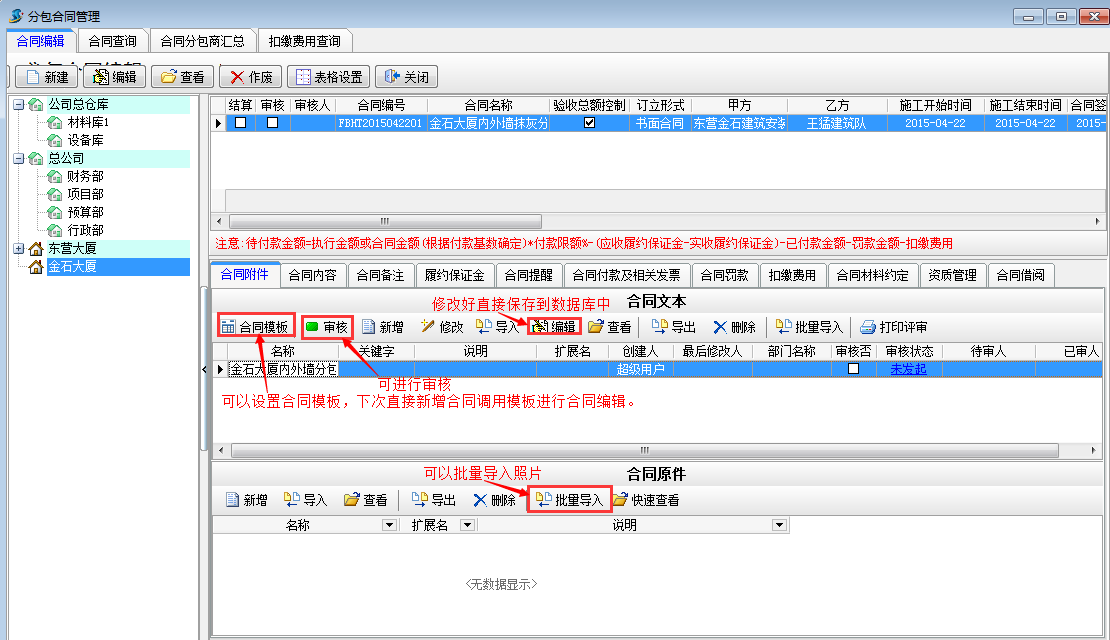Toggle the 审核否 checkbox in attachment row
1110x640 pixels.
coord(853,369)
